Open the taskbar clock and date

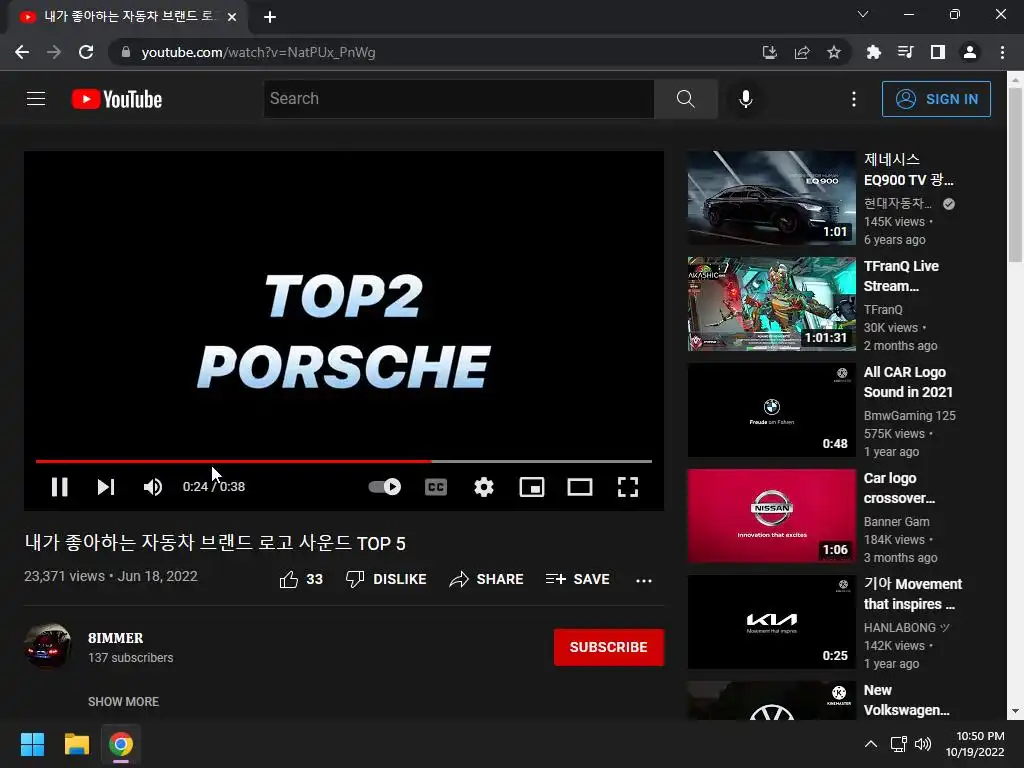point(975,744)
